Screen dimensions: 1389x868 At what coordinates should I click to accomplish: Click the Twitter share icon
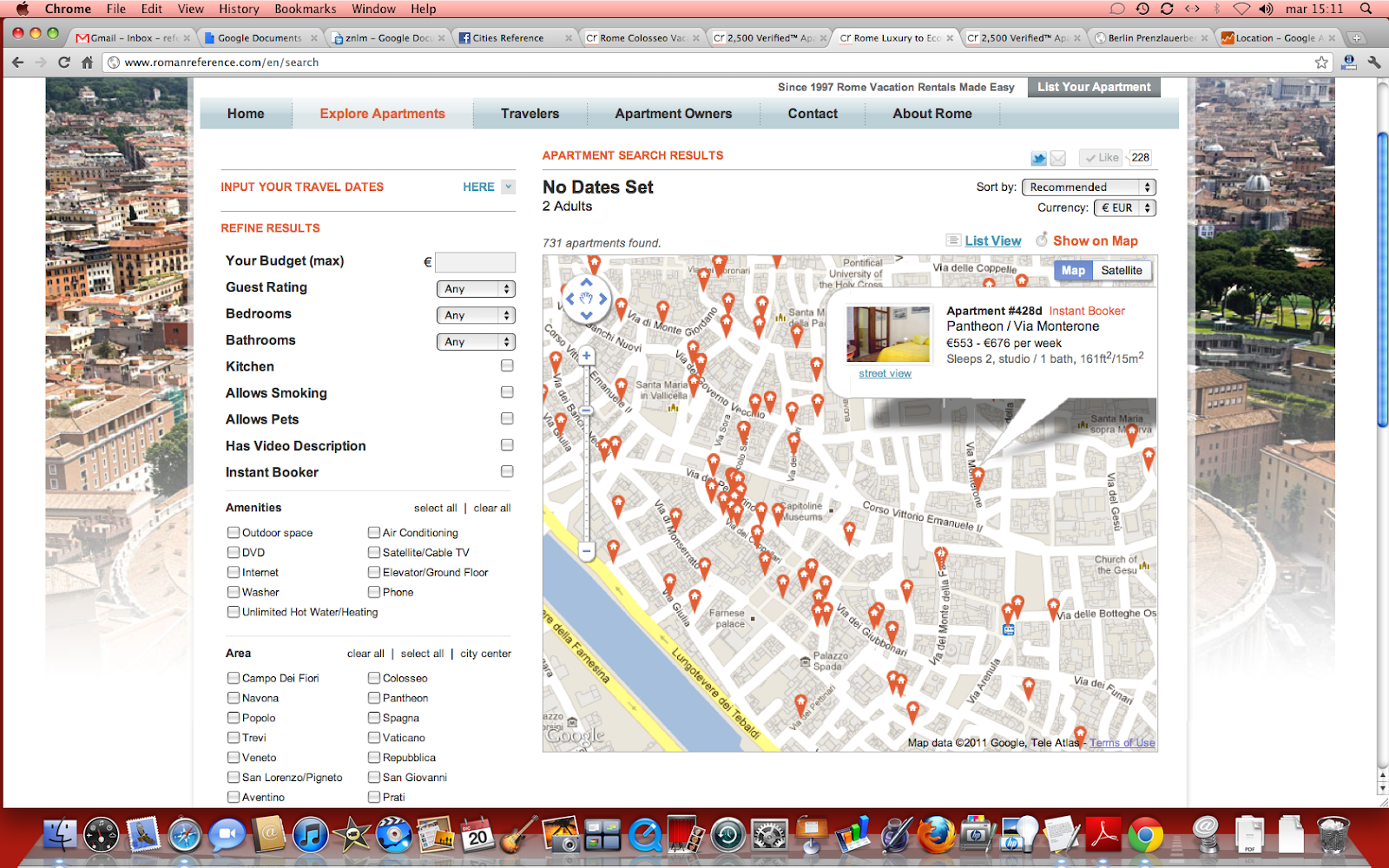[x=1038, y=158]
